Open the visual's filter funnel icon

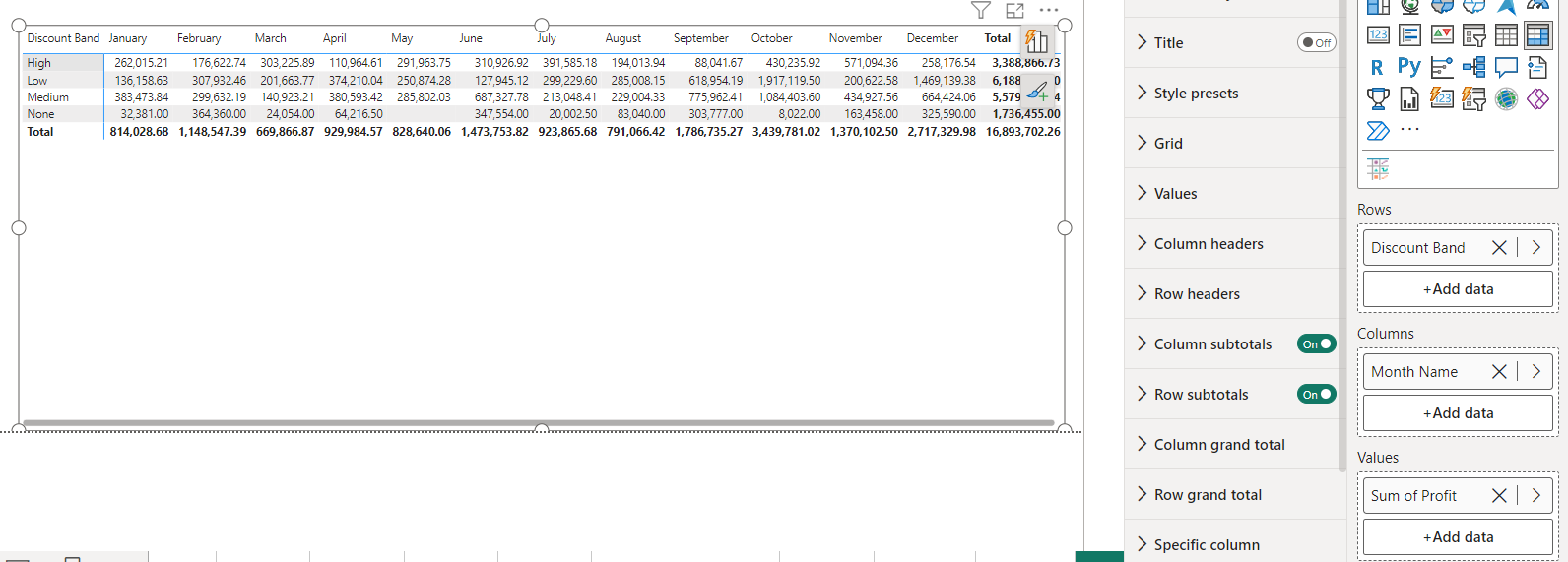coord(981,10)
